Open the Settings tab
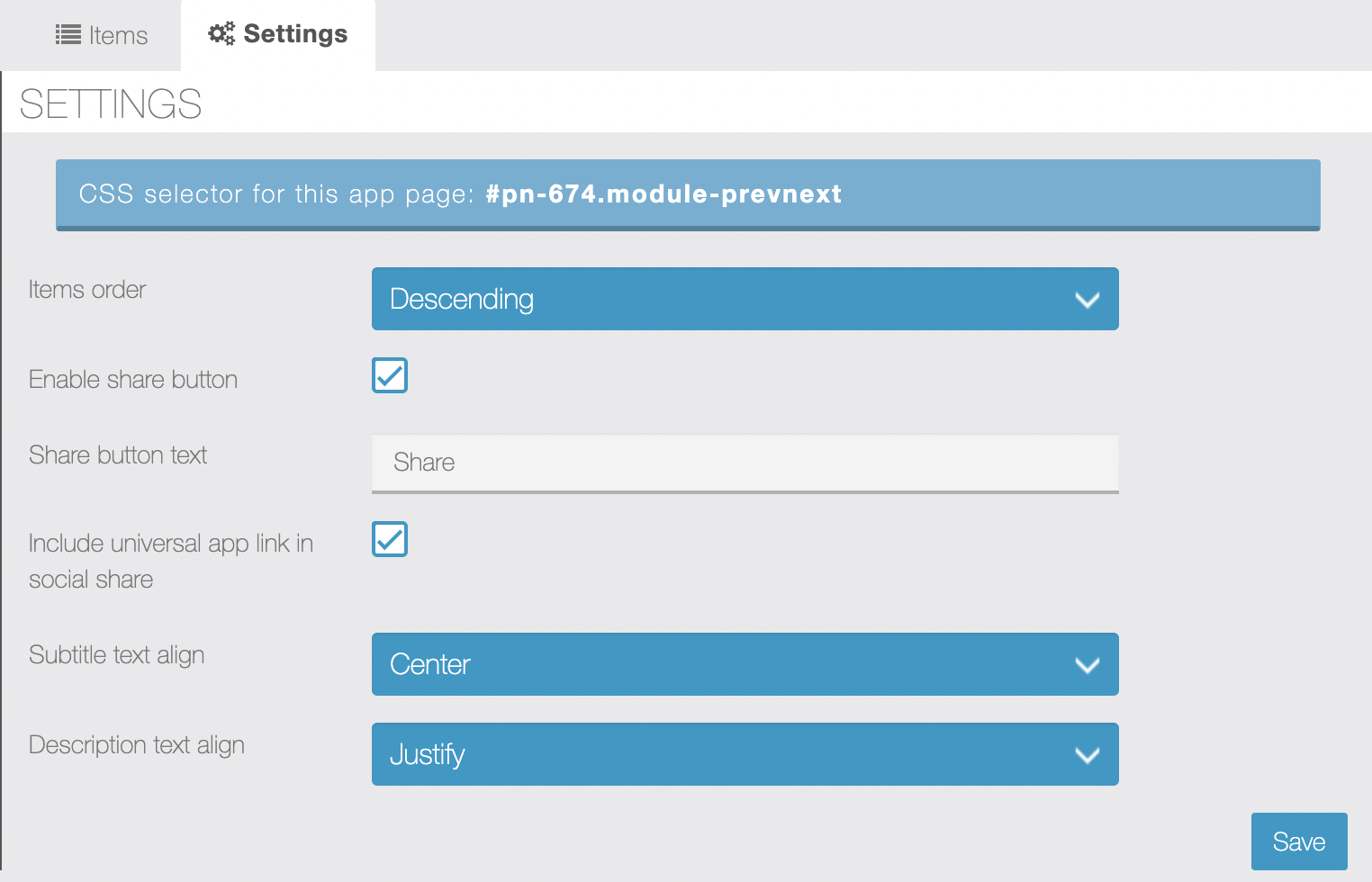 point(278,34)
